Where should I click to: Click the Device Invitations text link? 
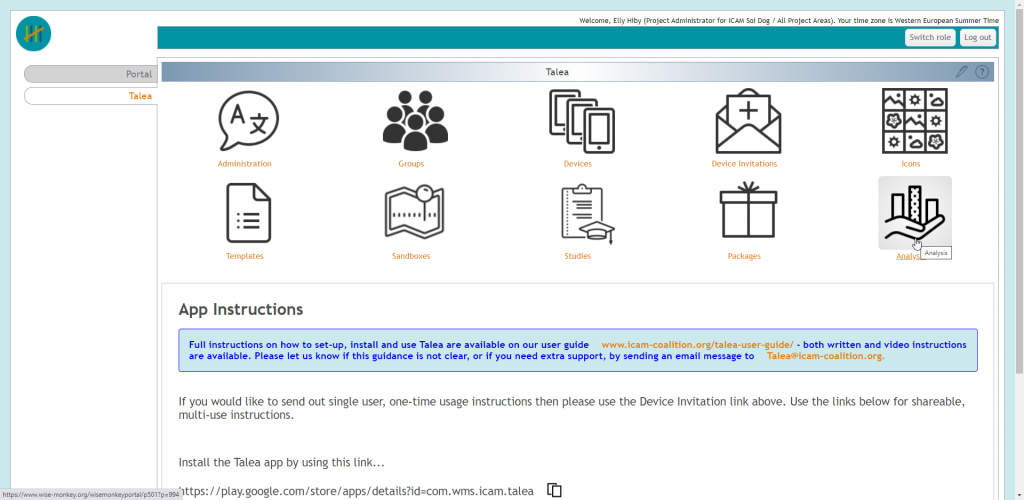point(744,164)
